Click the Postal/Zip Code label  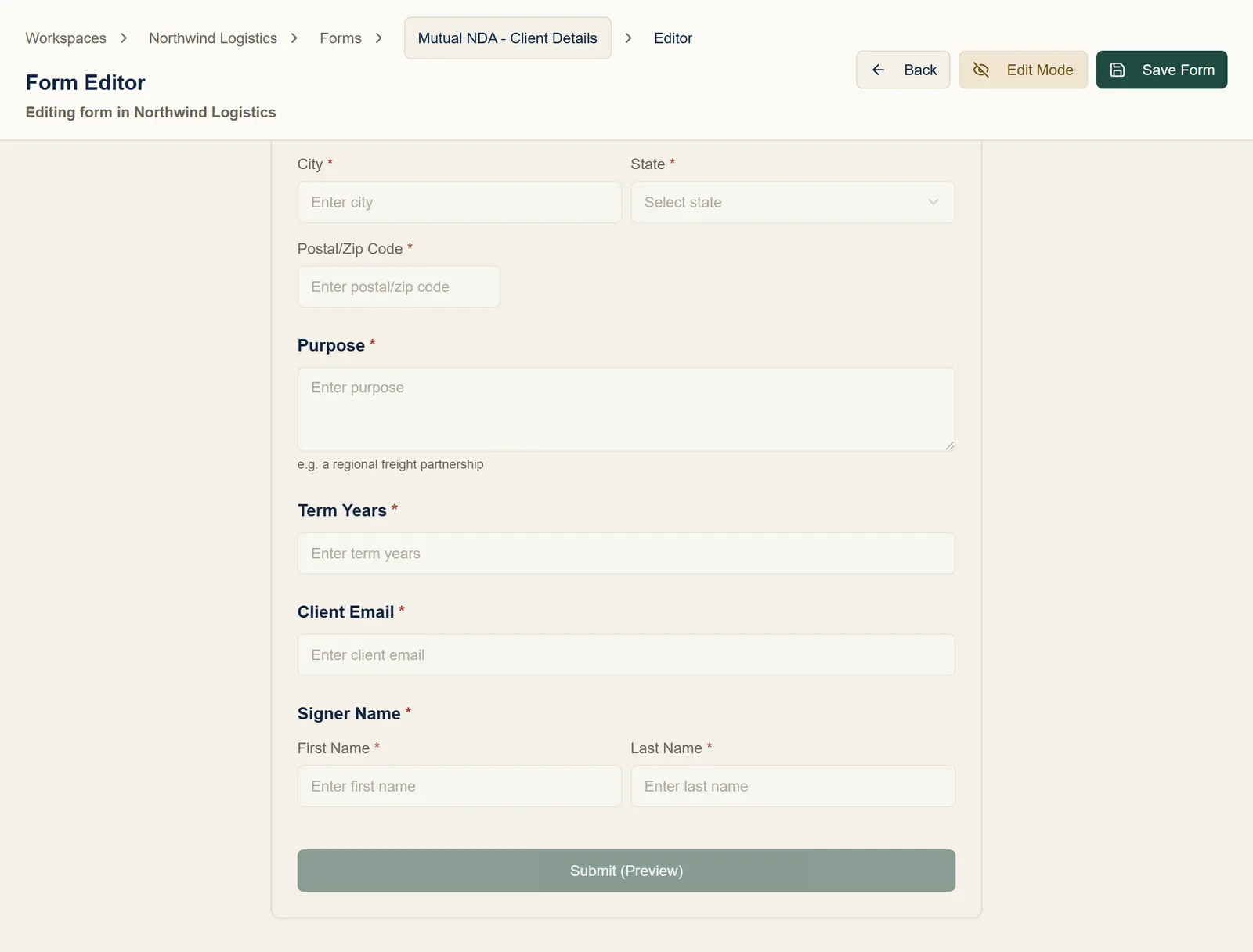350,249
